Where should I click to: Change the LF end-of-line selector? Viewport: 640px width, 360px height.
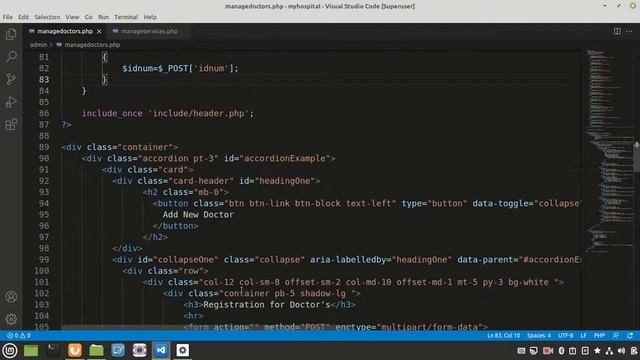click(x=583, y=336)
